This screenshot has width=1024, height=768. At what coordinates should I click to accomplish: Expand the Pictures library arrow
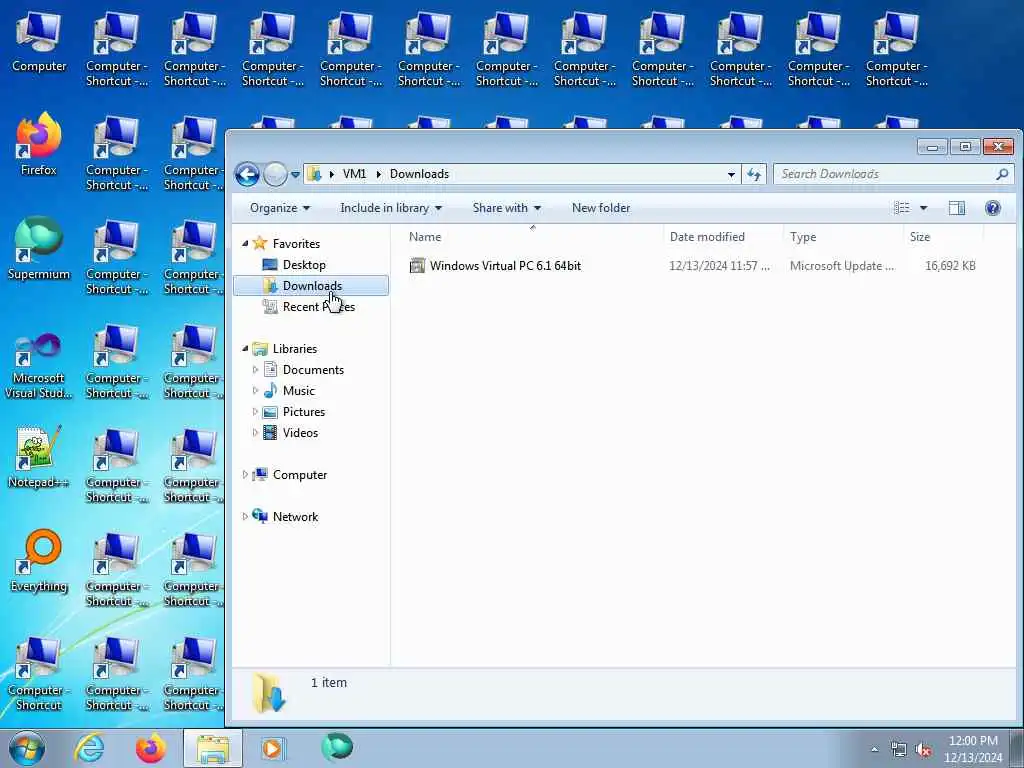tap(255, 411)
